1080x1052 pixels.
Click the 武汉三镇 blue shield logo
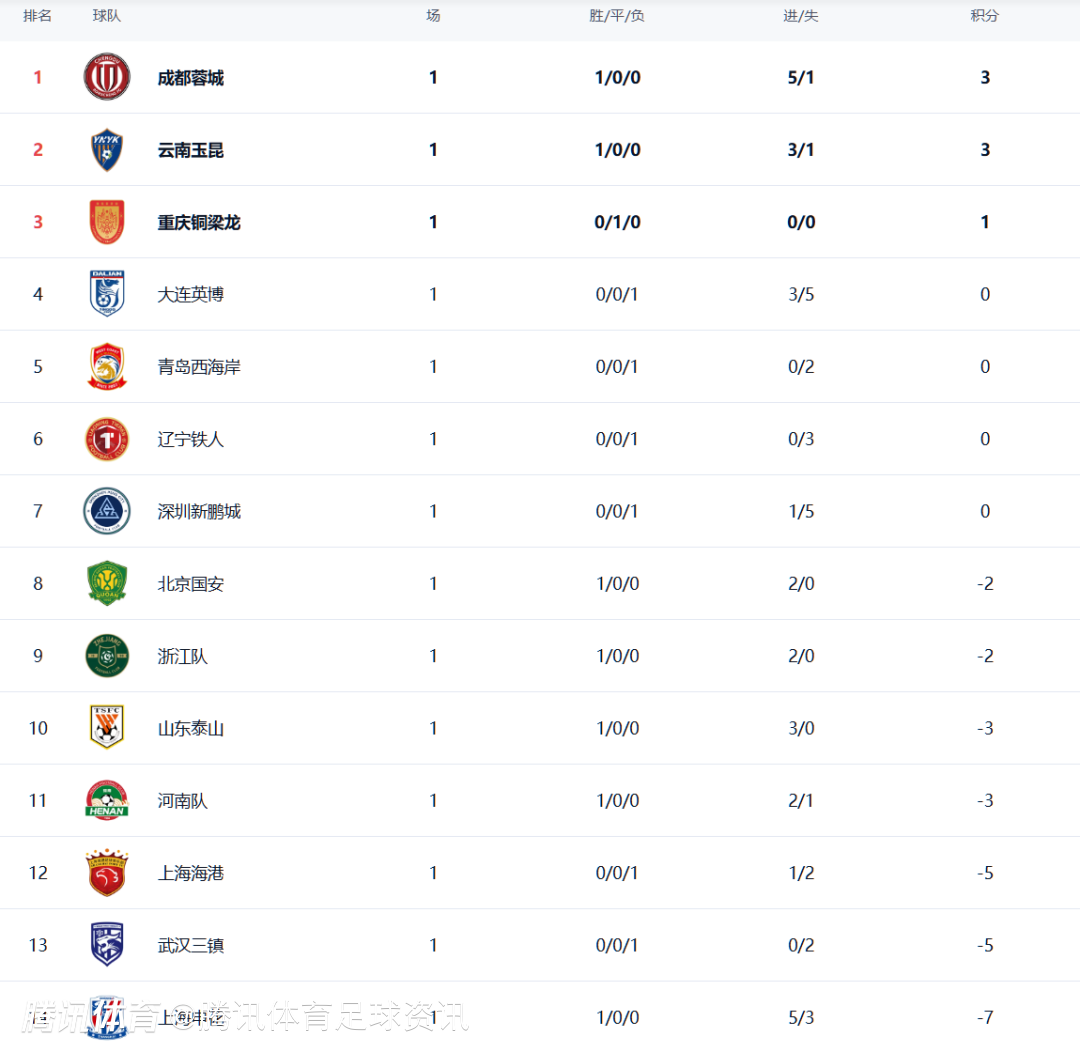(107, 945)
